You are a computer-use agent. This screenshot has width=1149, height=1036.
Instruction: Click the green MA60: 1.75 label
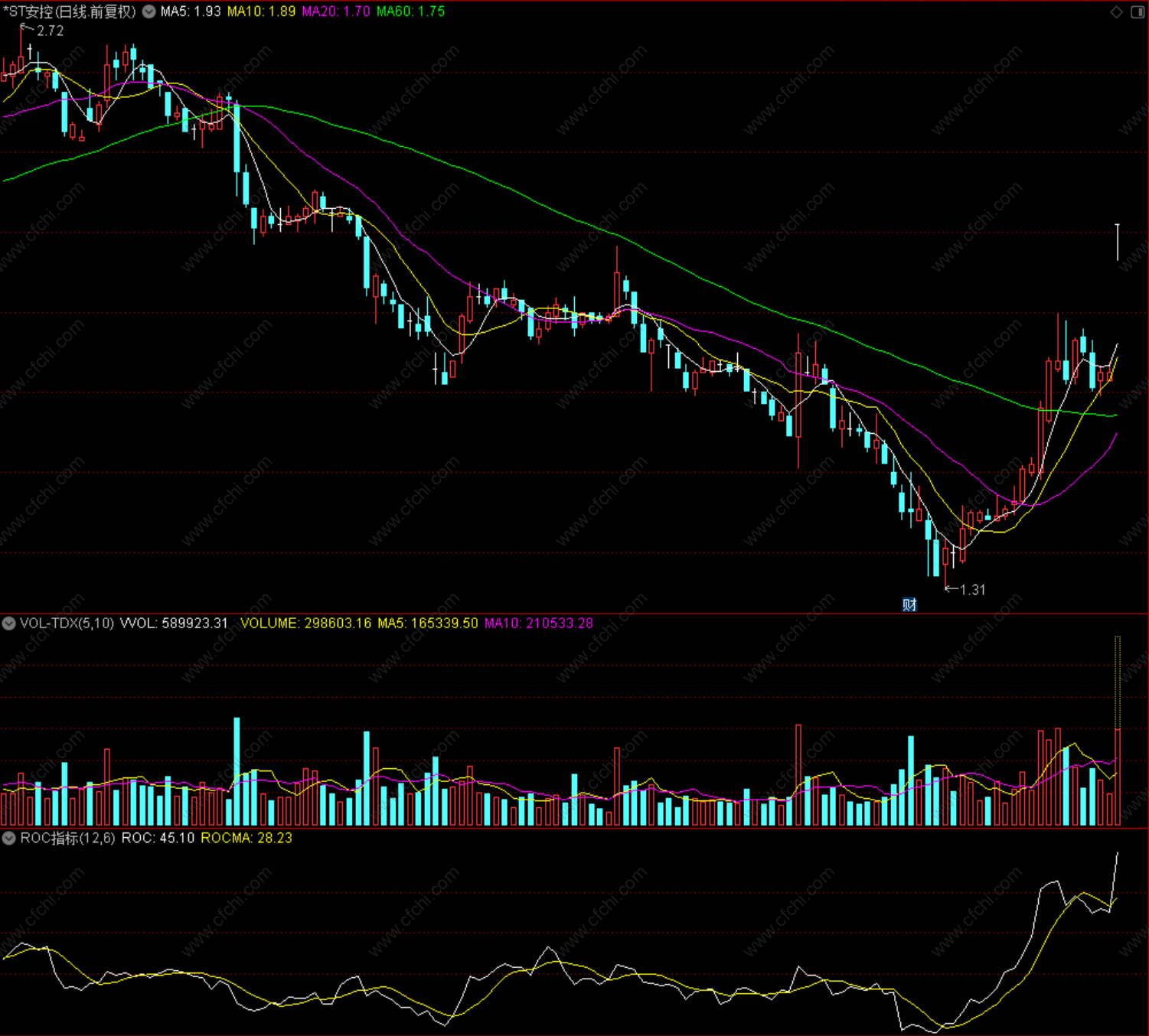pyautogui.click(x=410, y=11)
